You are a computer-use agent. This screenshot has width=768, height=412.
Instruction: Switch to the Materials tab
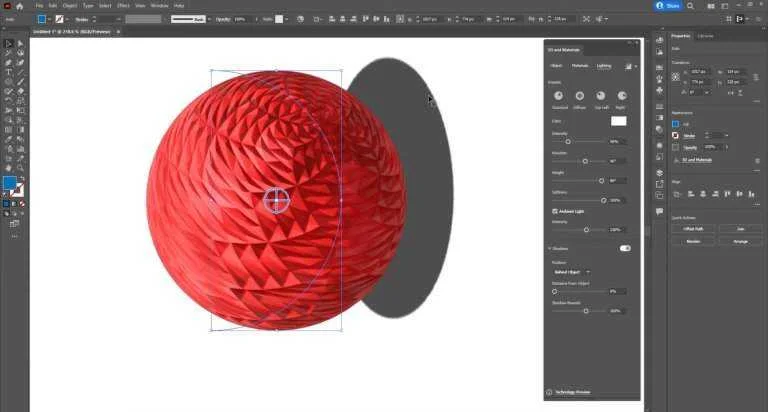point(579,66)
